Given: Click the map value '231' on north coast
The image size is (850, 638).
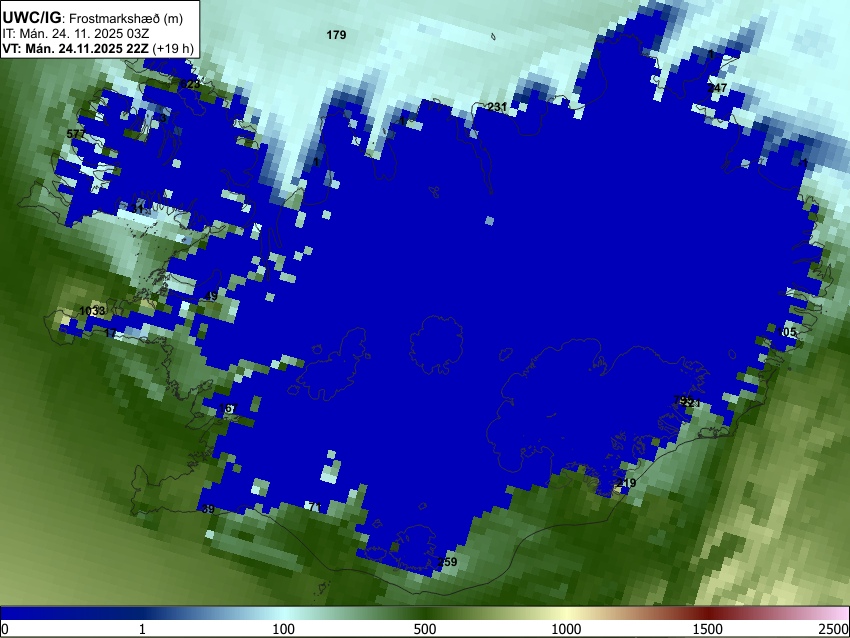Looking at the screenshot, I should 497,107.
